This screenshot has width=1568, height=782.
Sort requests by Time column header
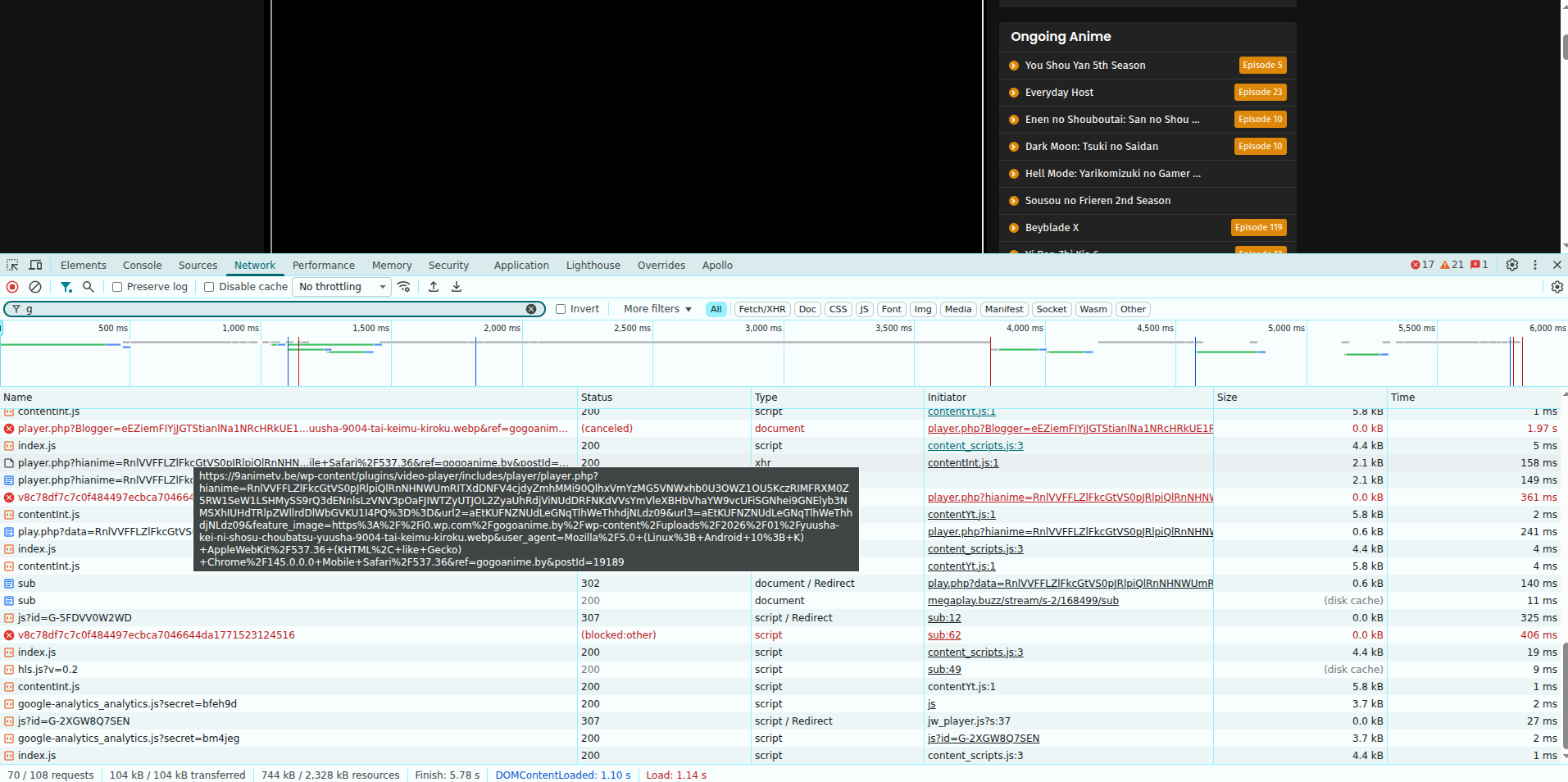1473,398
